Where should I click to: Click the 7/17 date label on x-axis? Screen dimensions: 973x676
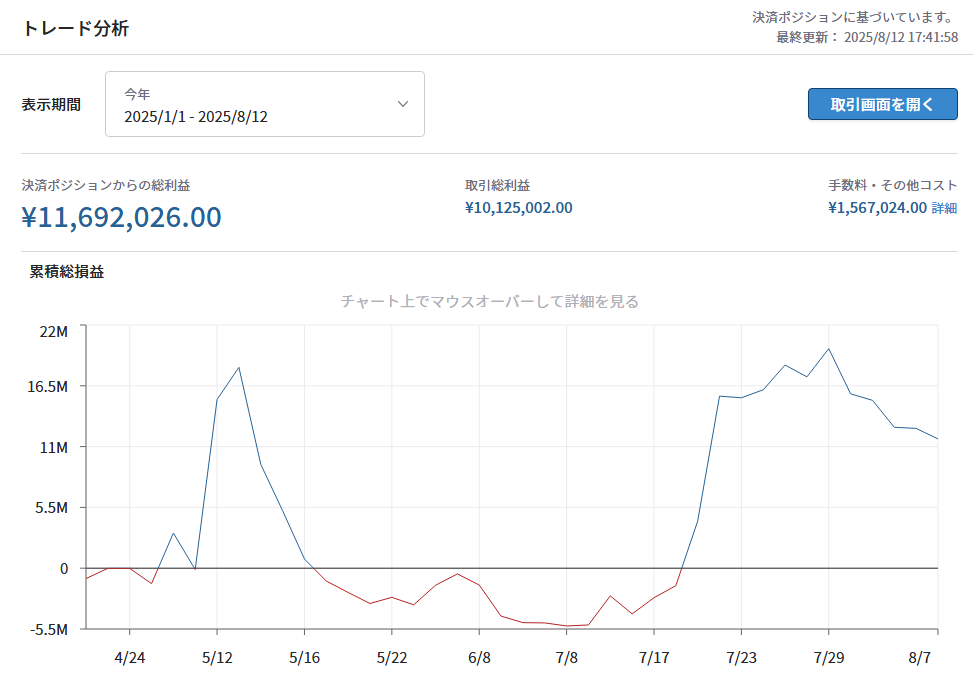coord(654,657)
